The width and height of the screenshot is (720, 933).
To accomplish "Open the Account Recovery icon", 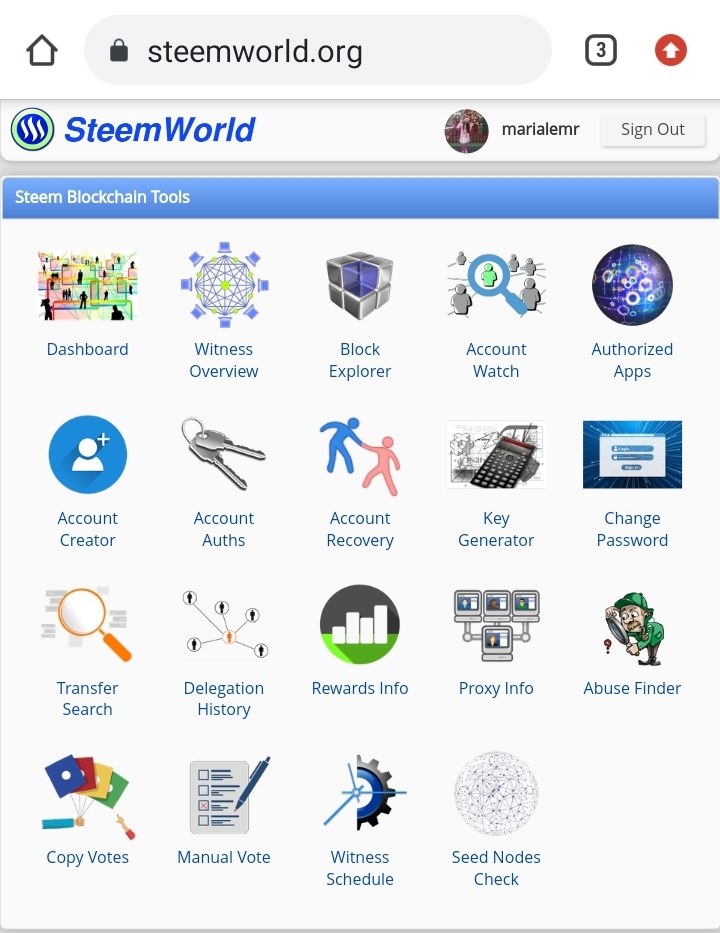I will pyautogui.click(x=359, y=456).
